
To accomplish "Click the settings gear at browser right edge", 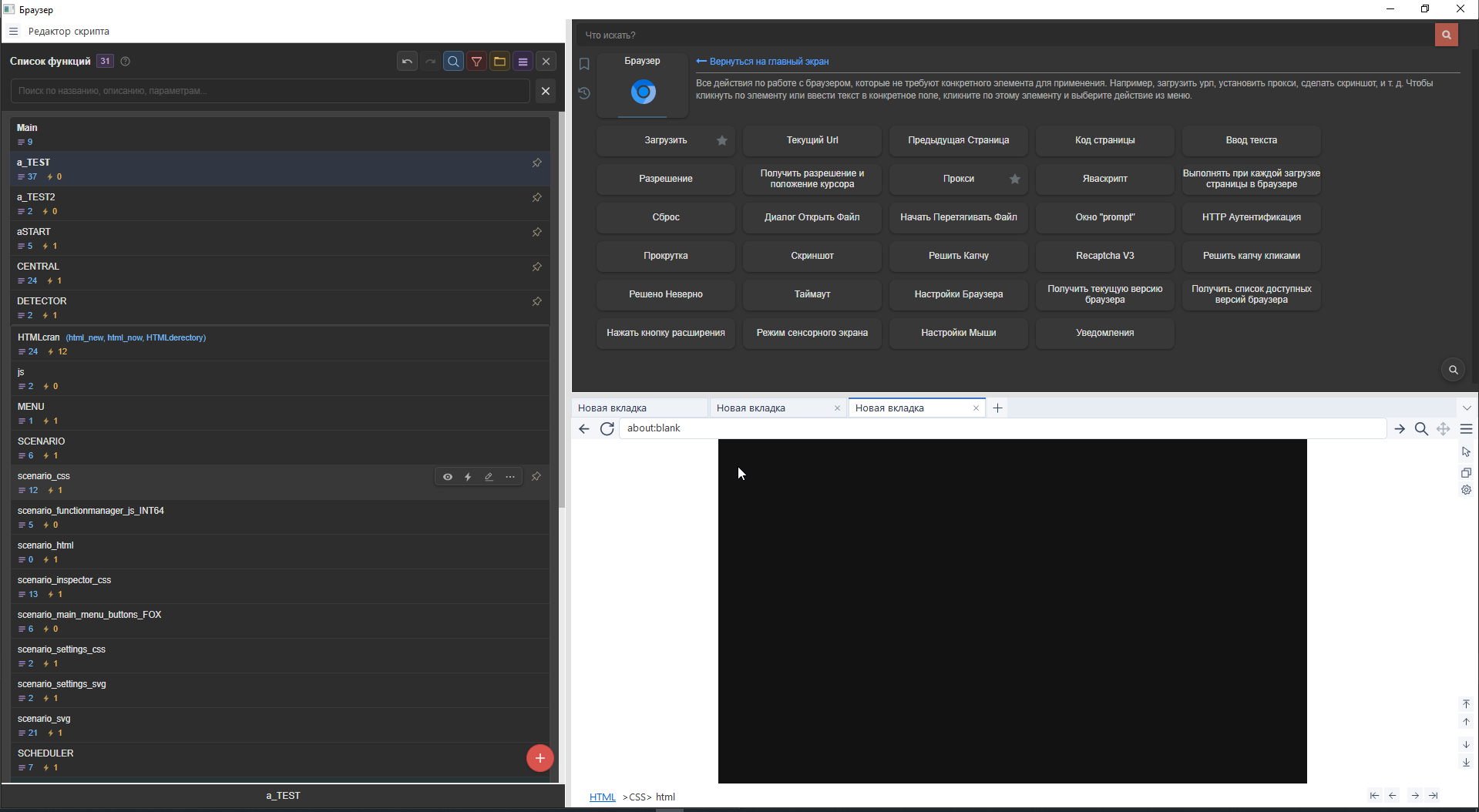I will (x=1466, y=490).
